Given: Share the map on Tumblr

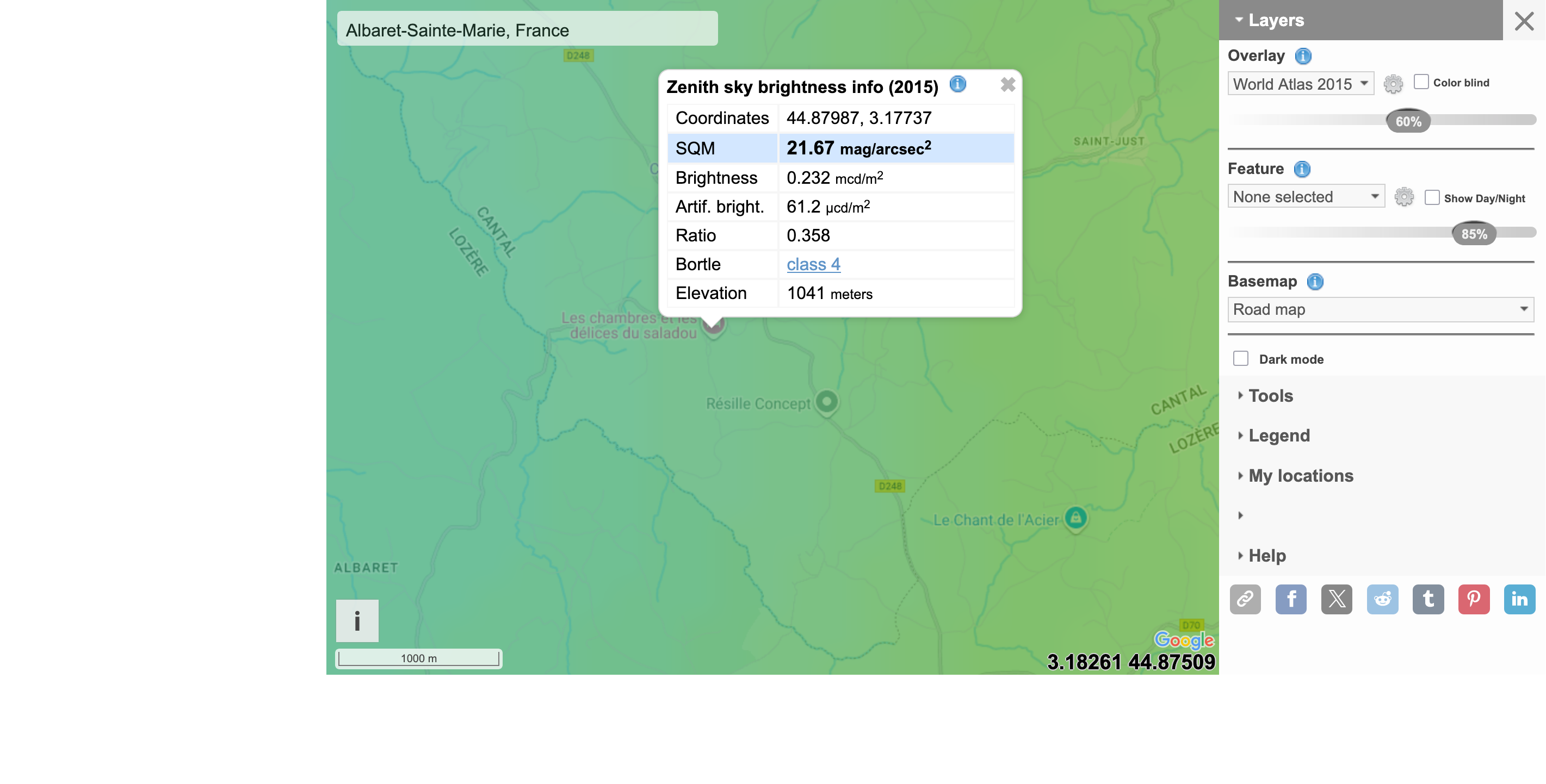Looking at the screenshot, I should [x=1428, y=599].
